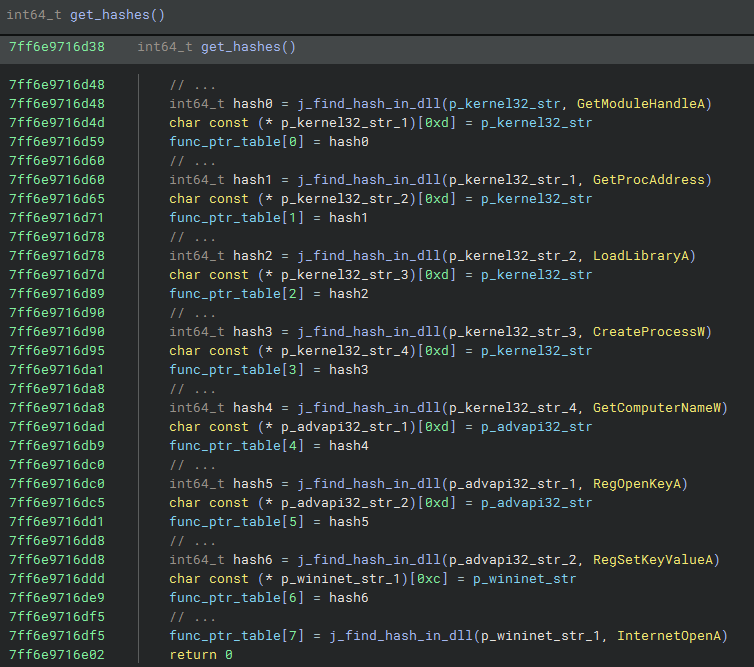This screenshot has width=754, height=667.
Task: Expand the last '// ...' comment above func_ptr_table[7]
Action: pyautogui.click(x=191, y=617)
